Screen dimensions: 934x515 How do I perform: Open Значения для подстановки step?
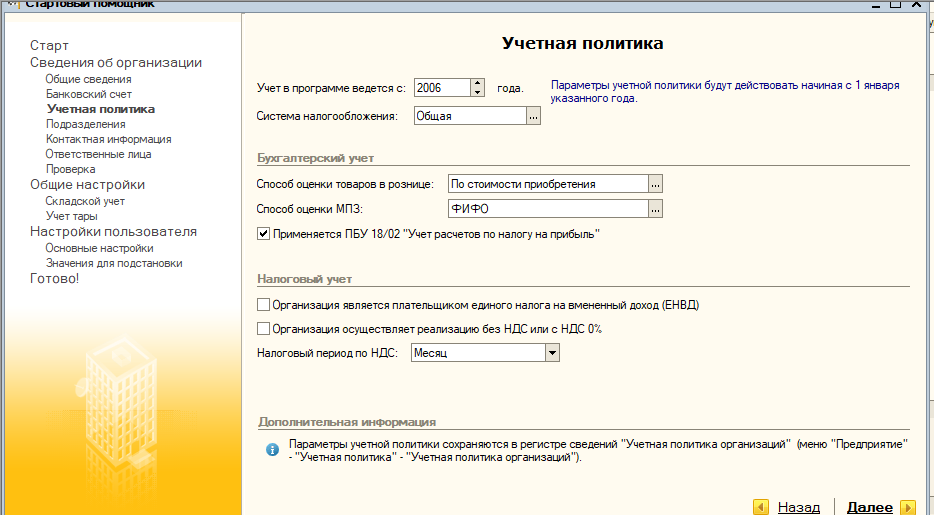pyautogui.click(x=114, y=263)
